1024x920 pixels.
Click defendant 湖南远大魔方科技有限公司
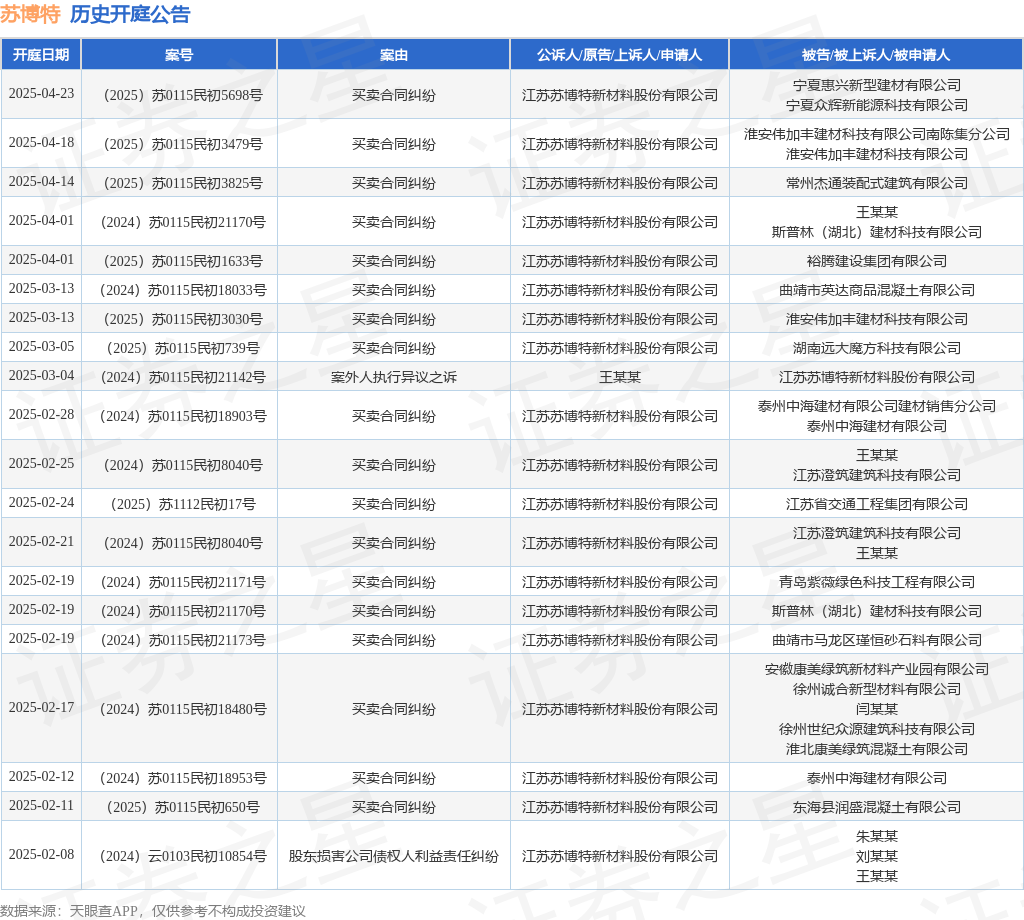tap(876, 349)
